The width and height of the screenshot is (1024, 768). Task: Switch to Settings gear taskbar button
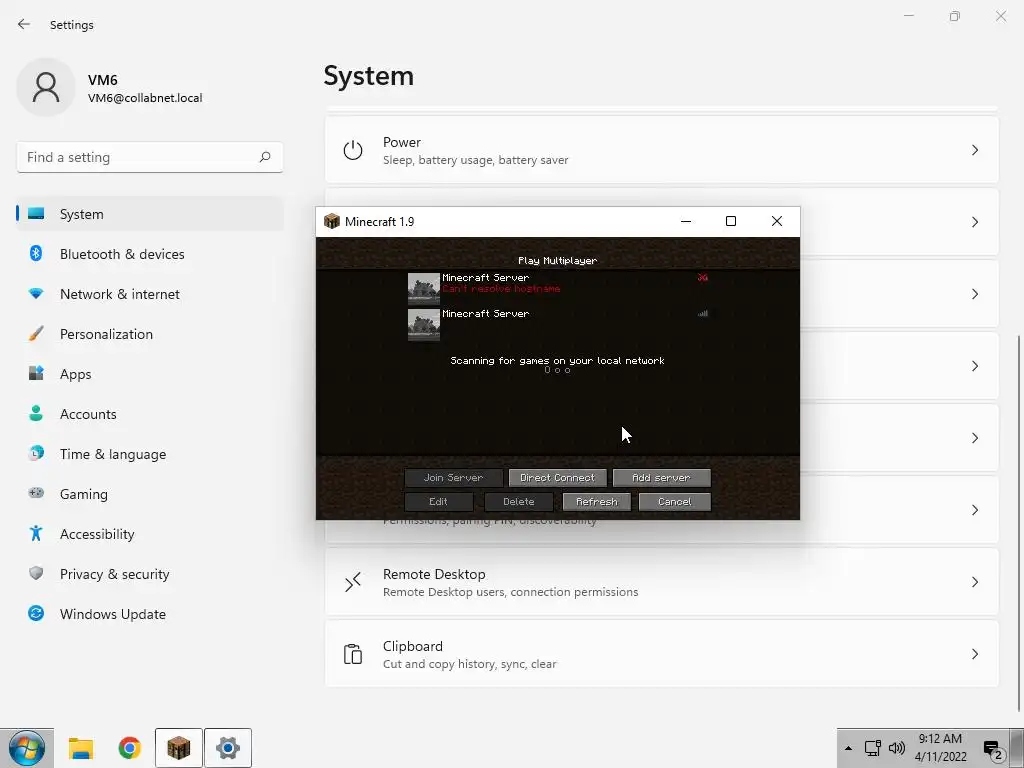click(x=228, y=748)
